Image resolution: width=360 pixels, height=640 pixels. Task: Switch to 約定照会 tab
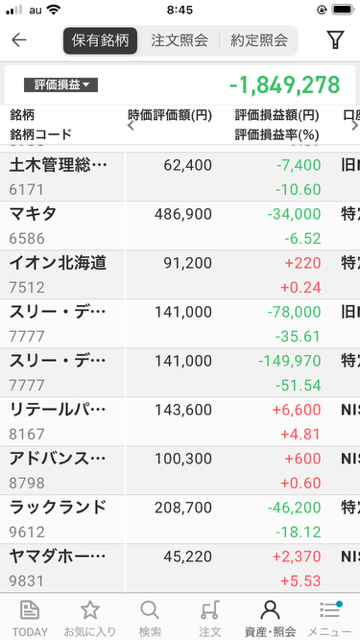[x=259, y=40]
